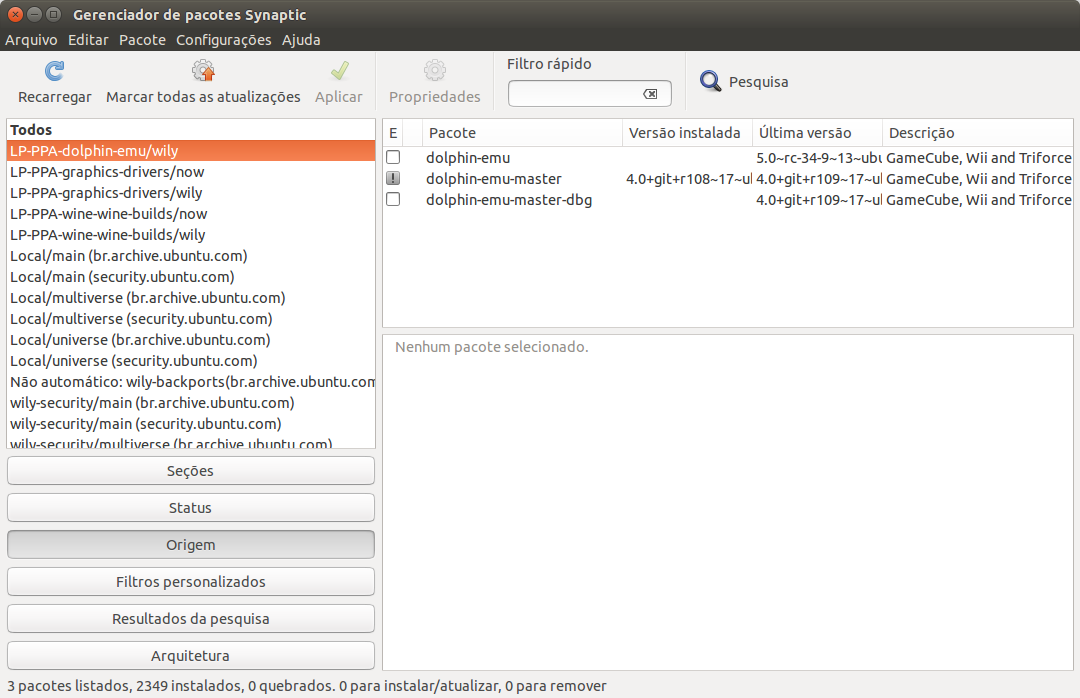
Task: Open Propriedades via the gear icon
Action: (434, 70)
